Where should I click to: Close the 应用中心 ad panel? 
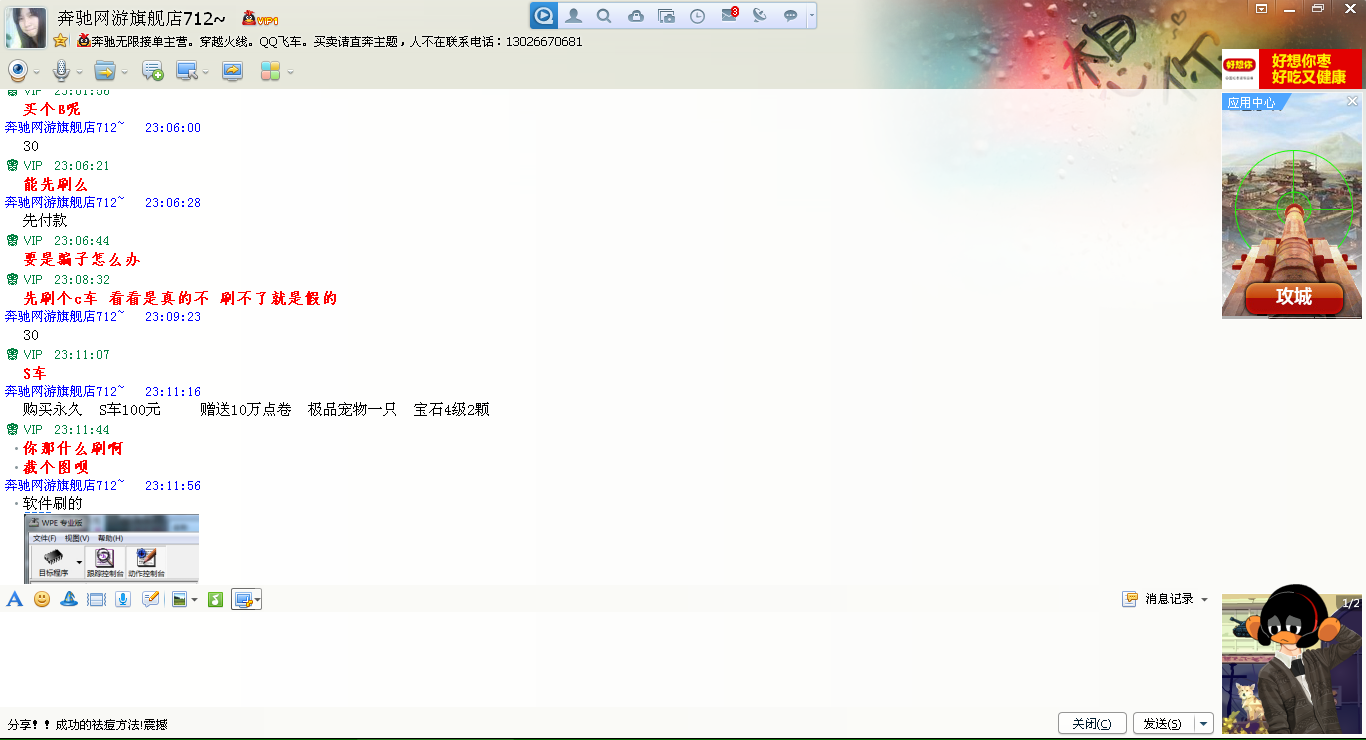point(1352,101)
